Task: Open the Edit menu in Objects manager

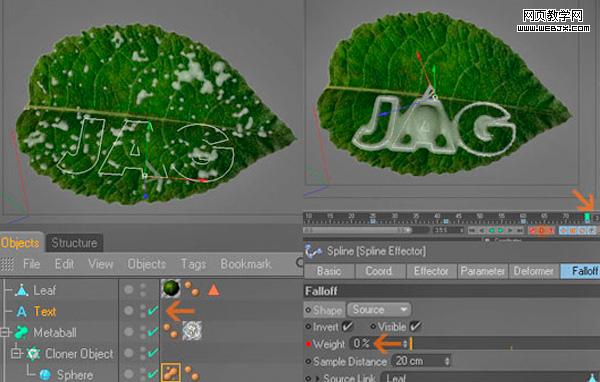Action: 64,264
